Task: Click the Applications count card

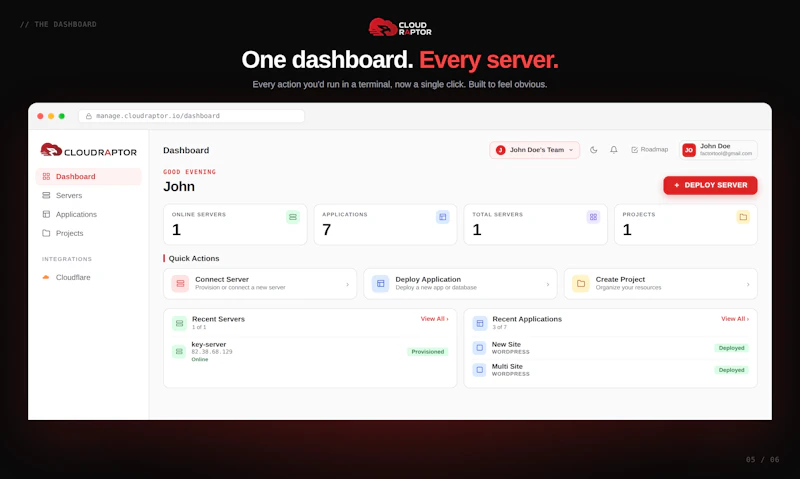Action: click(x=385, y=224)
